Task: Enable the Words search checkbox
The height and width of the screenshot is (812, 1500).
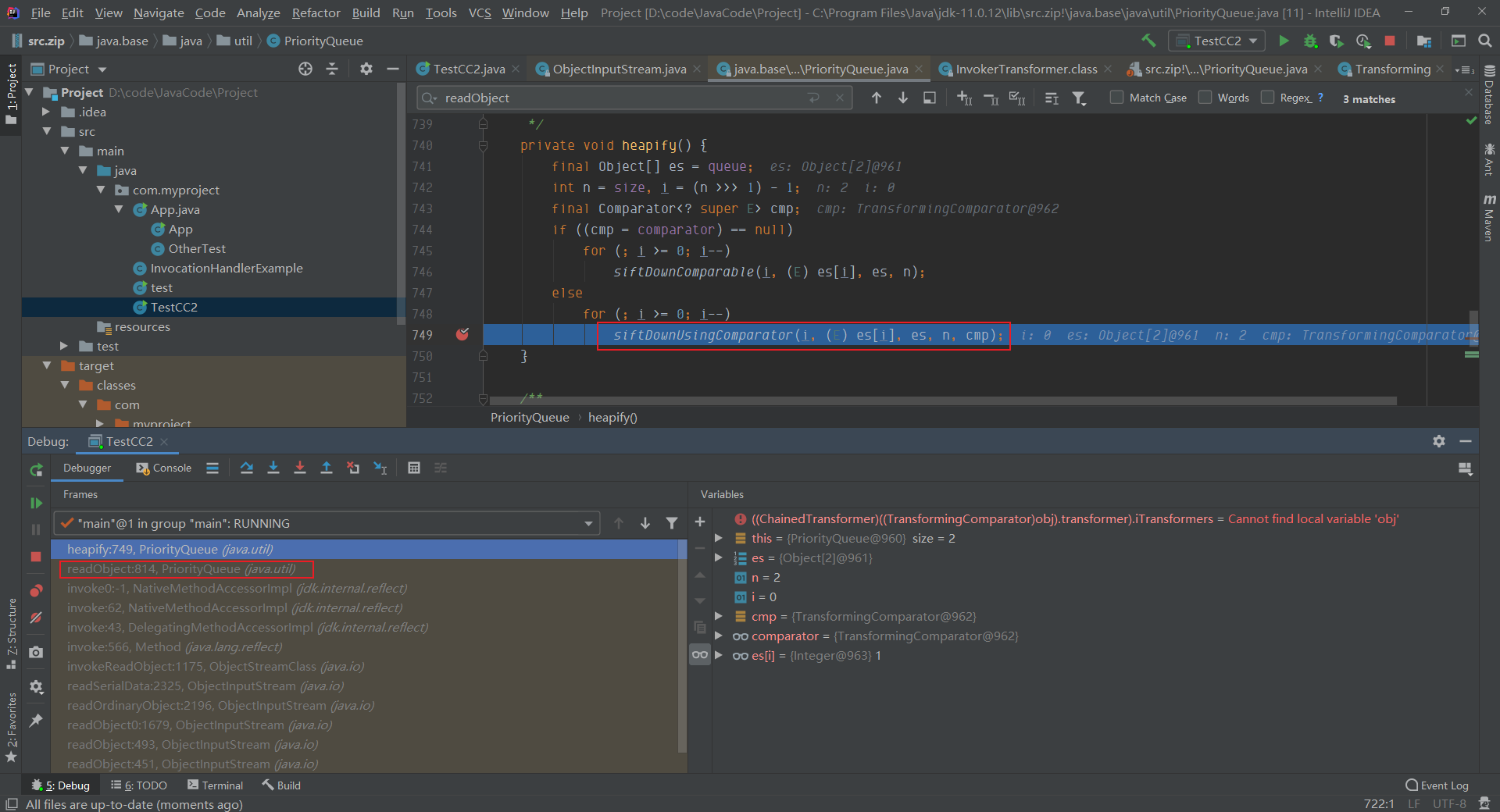Action: [1205, 98]
